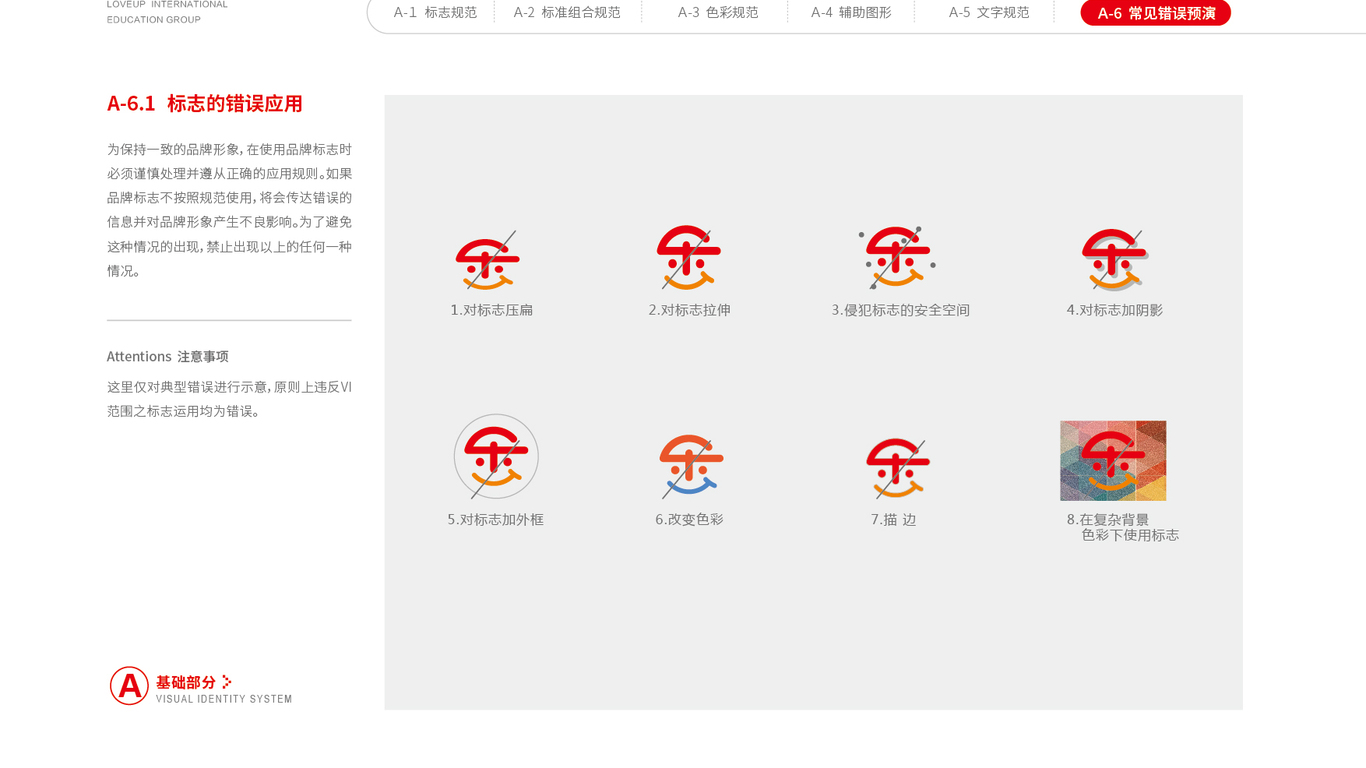Viewport: 1366px width, 768px height.
Task: Click the VISUAL IDENTITY SYSTEM text
Action: pyautogui.click(x=224, y=699)
